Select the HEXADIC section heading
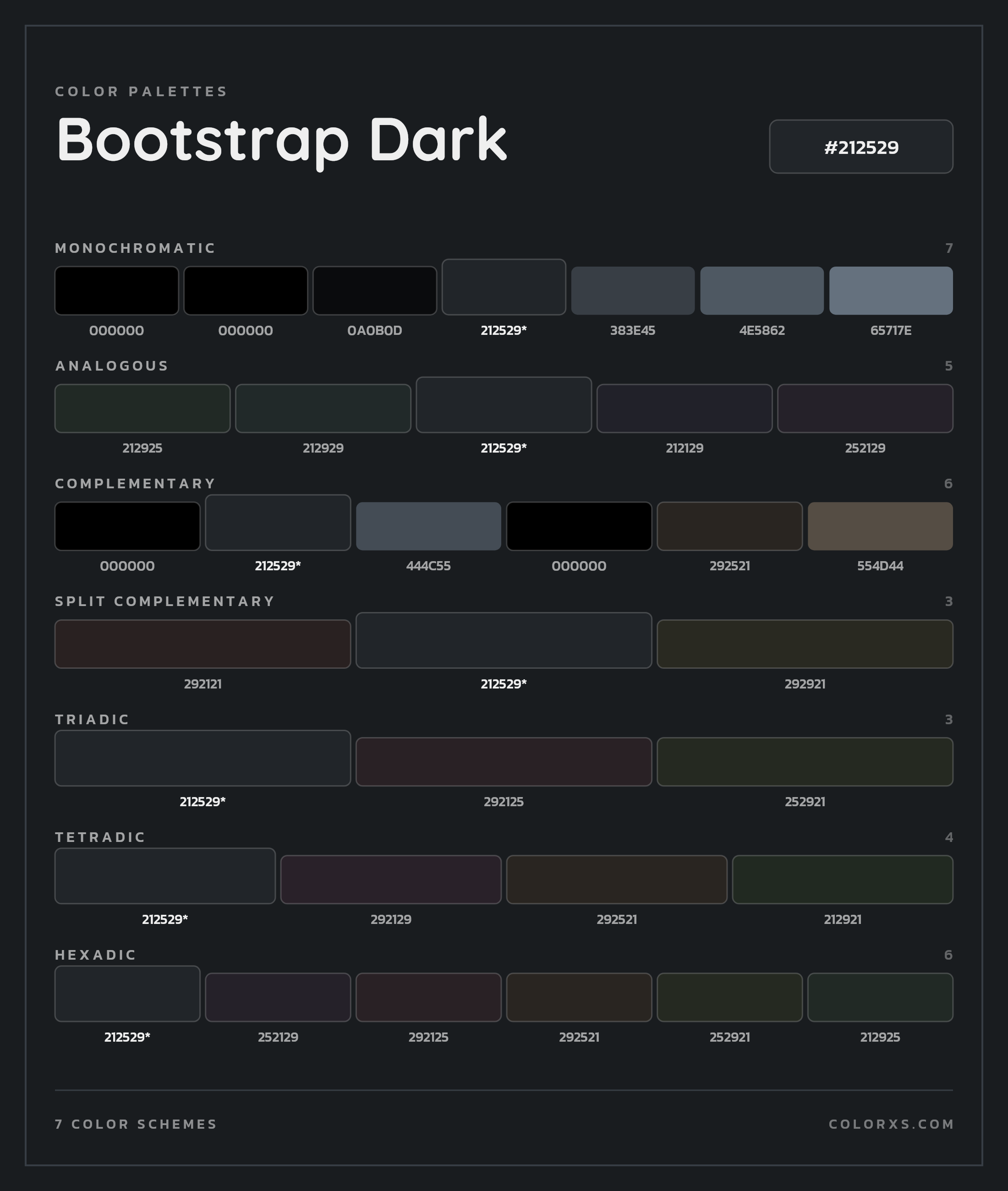Screen dimensions: 1008x1191 pyautogui.click(x=95, y=955)
